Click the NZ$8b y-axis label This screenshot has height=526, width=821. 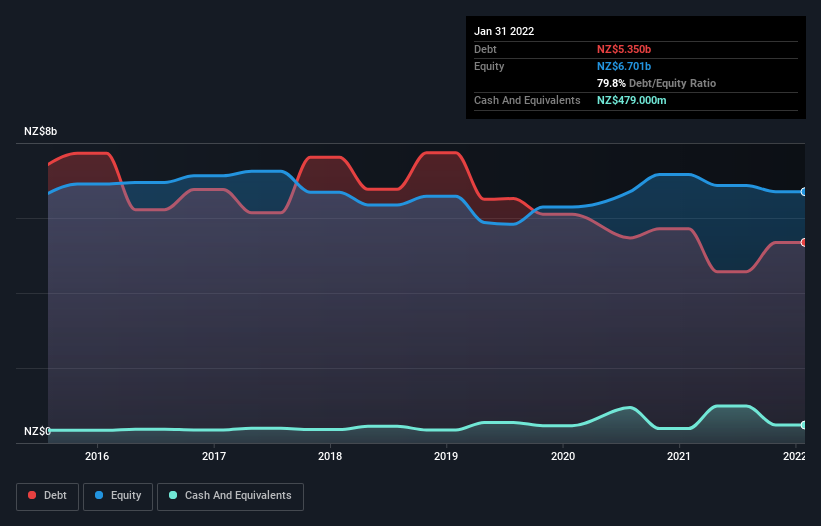40,131
